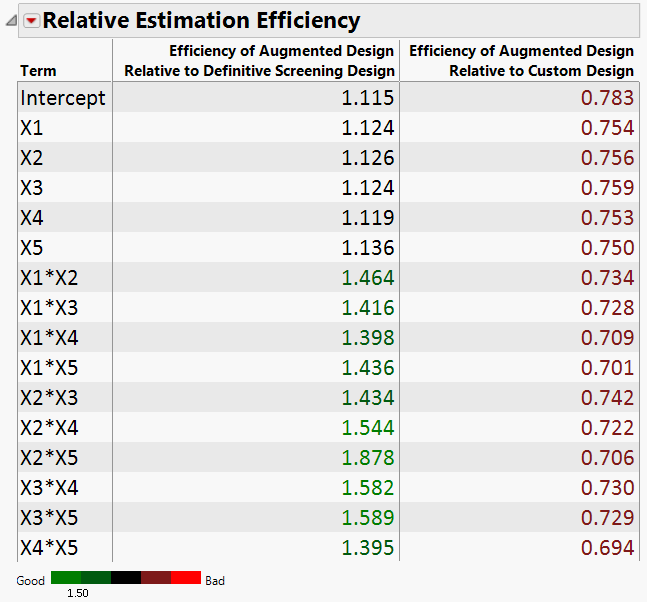Screen dimensions: 647x602
Task: Click the dark green legend swatch
Action: 96,578
